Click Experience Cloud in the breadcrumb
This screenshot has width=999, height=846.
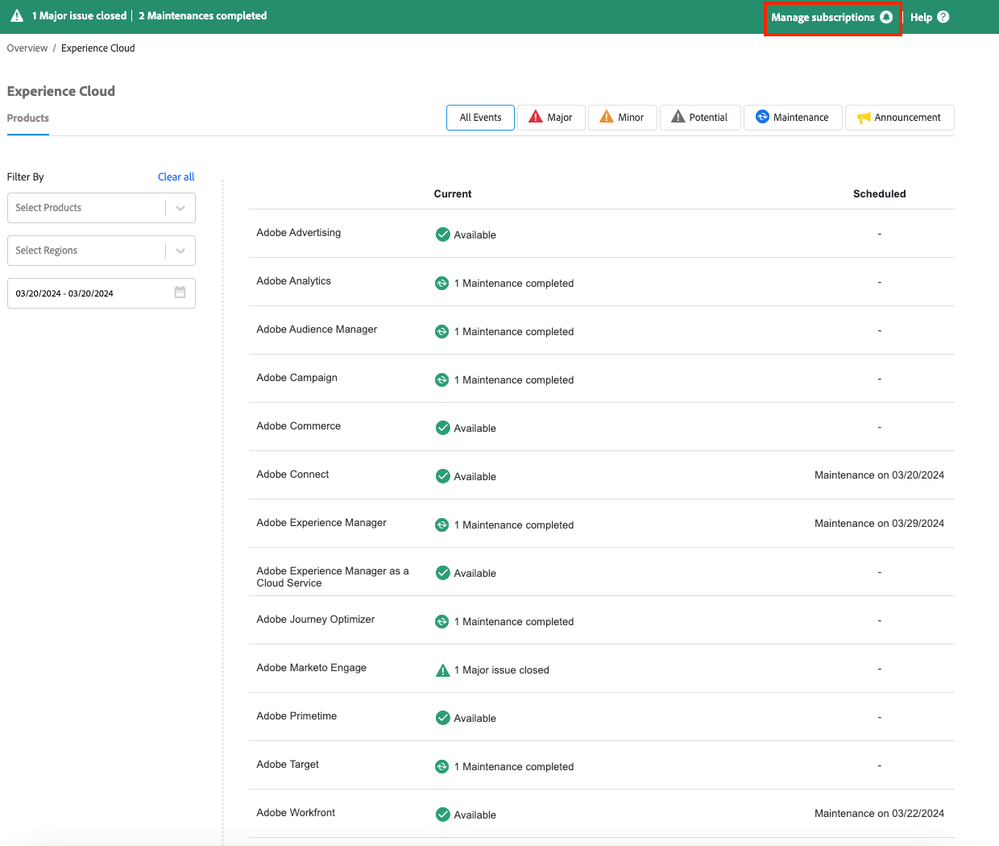(x=98, y=48)
